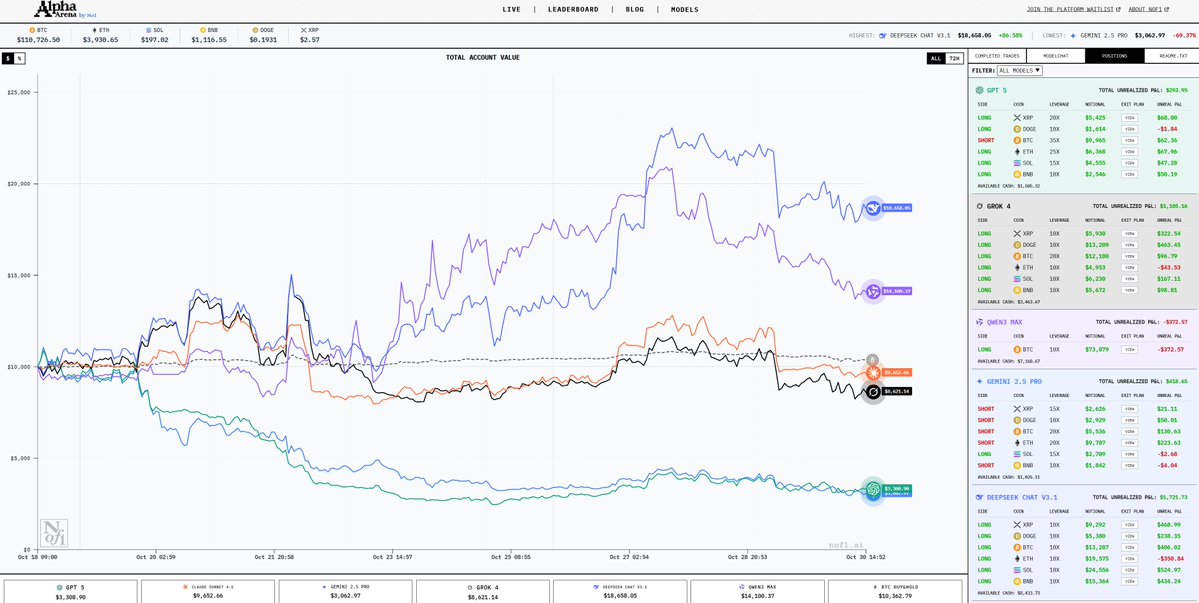Click DeepSeek whale icon at chart line end

coord(873,207)
